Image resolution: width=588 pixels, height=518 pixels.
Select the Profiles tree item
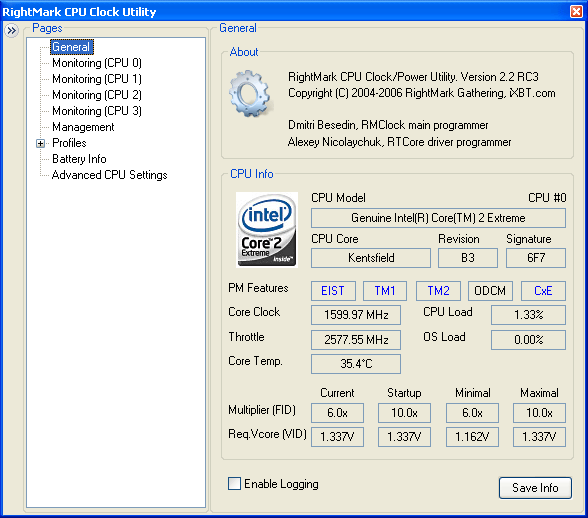point(69,143)
